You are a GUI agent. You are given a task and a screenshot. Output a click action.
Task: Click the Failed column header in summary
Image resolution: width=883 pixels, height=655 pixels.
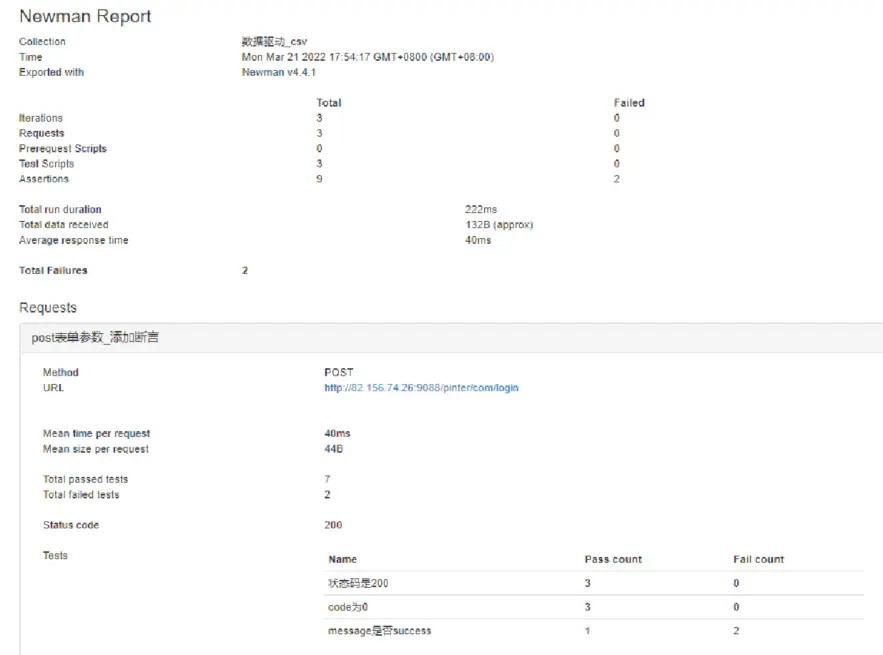629,103
